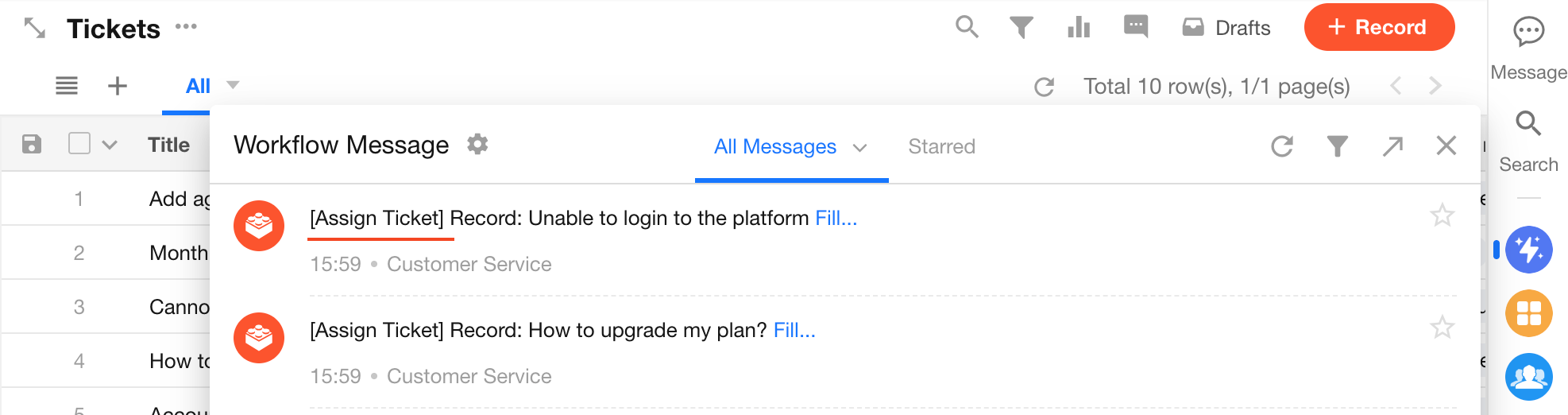Viewport: 1568px width, 415px height.
Task: Expand the All Messages dropdown
Action: tap(859, 148)
